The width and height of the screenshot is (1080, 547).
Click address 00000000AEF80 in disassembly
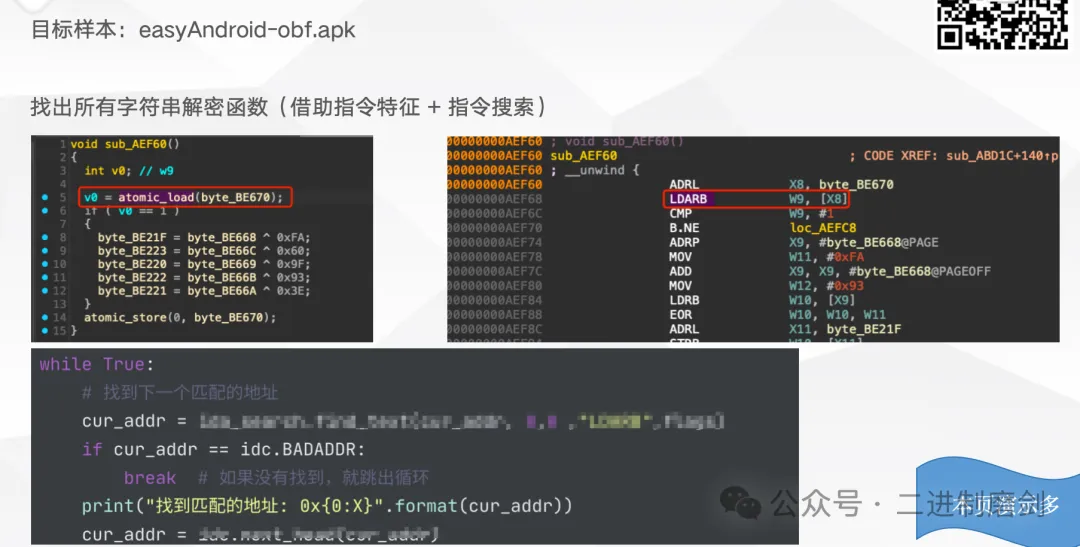pyautogui.click(x=495, y=286)
